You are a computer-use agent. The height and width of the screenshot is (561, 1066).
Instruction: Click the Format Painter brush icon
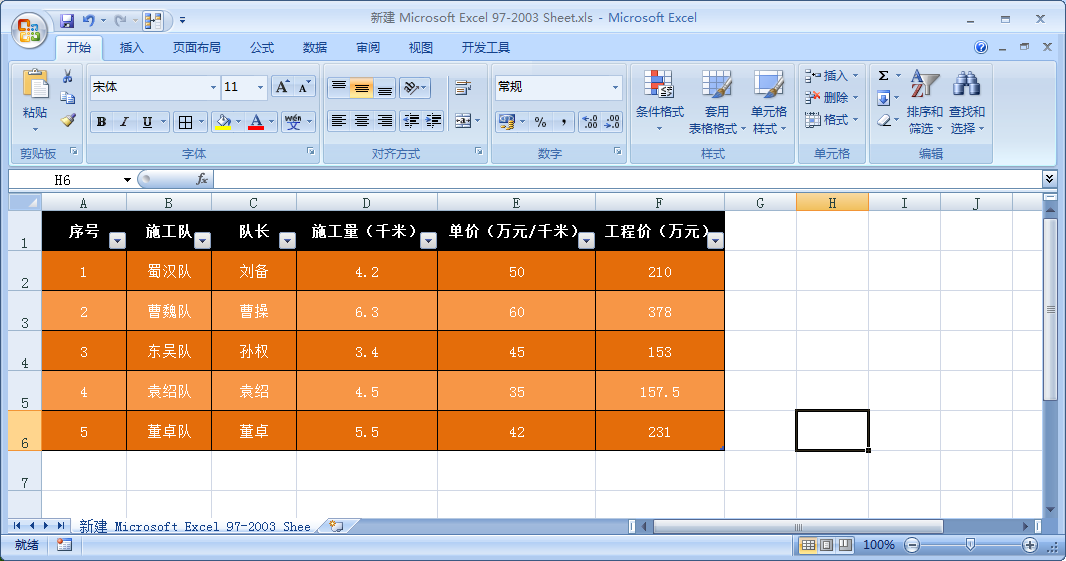[68, 120]
